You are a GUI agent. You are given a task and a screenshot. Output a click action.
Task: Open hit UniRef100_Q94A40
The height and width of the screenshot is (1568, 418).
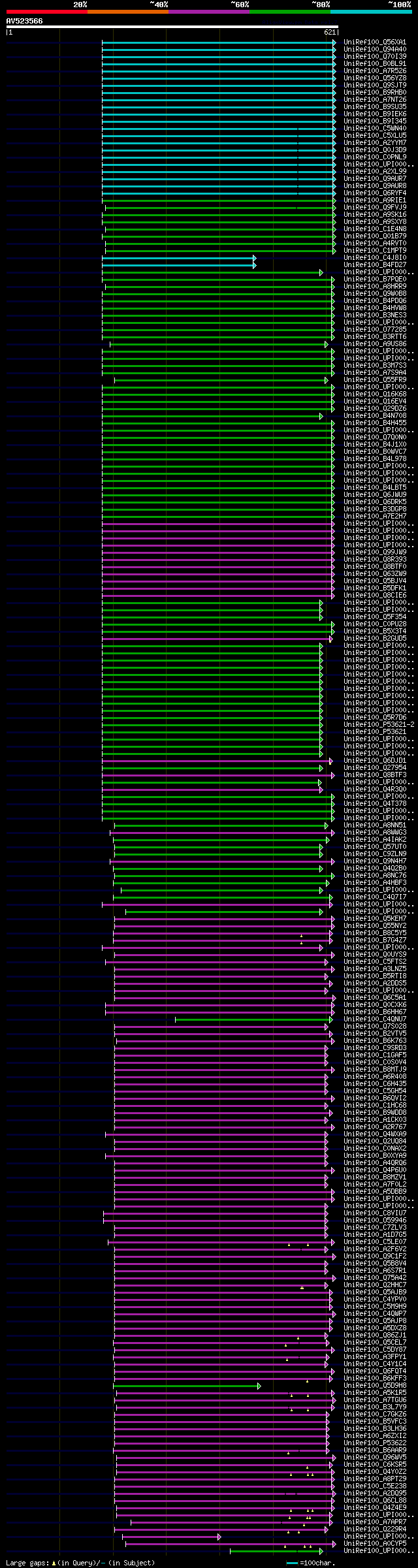click(x=375, y=49)
